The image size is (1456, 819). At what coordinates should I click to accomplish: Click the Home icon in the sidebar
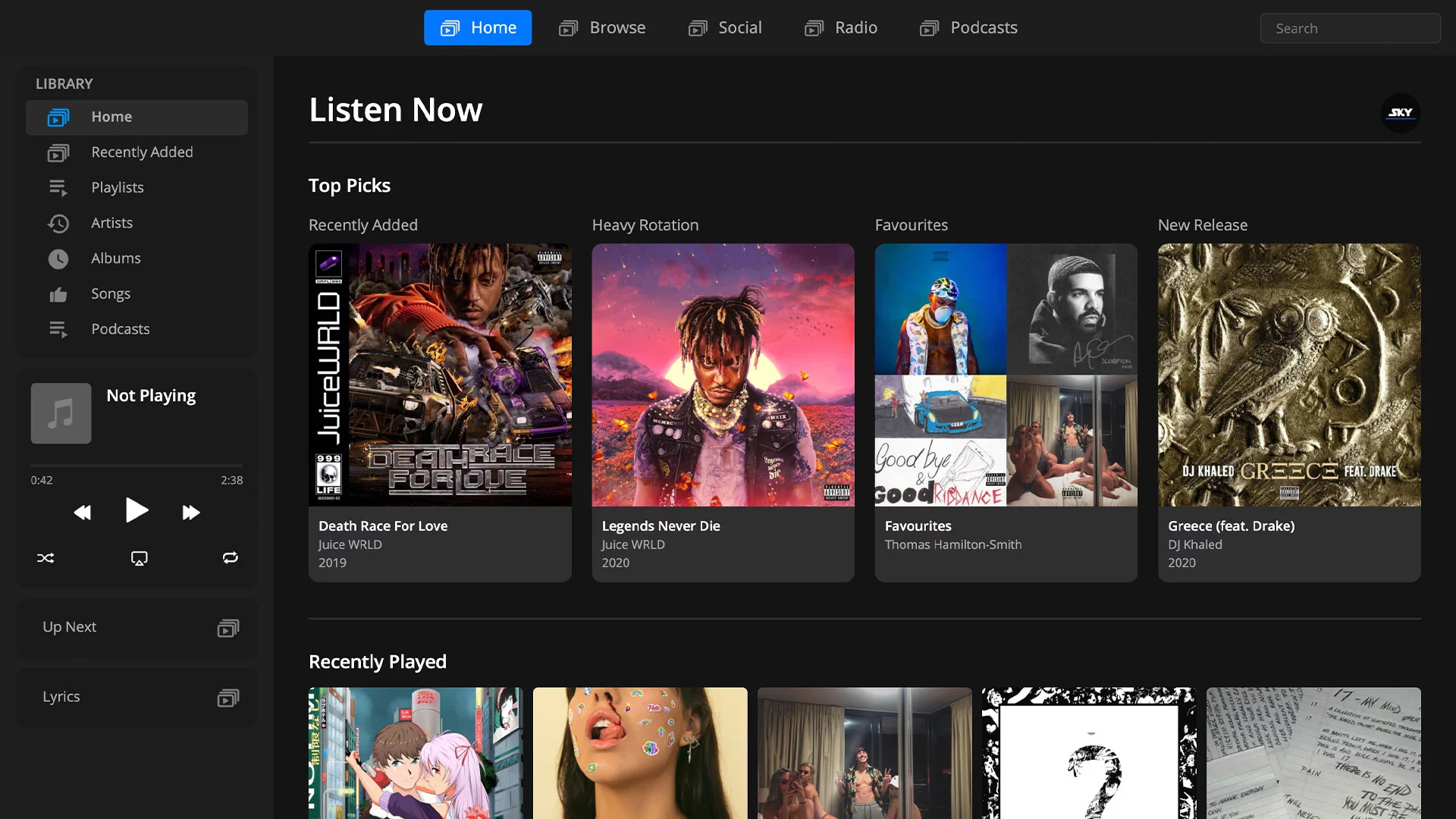coord(58,118)
